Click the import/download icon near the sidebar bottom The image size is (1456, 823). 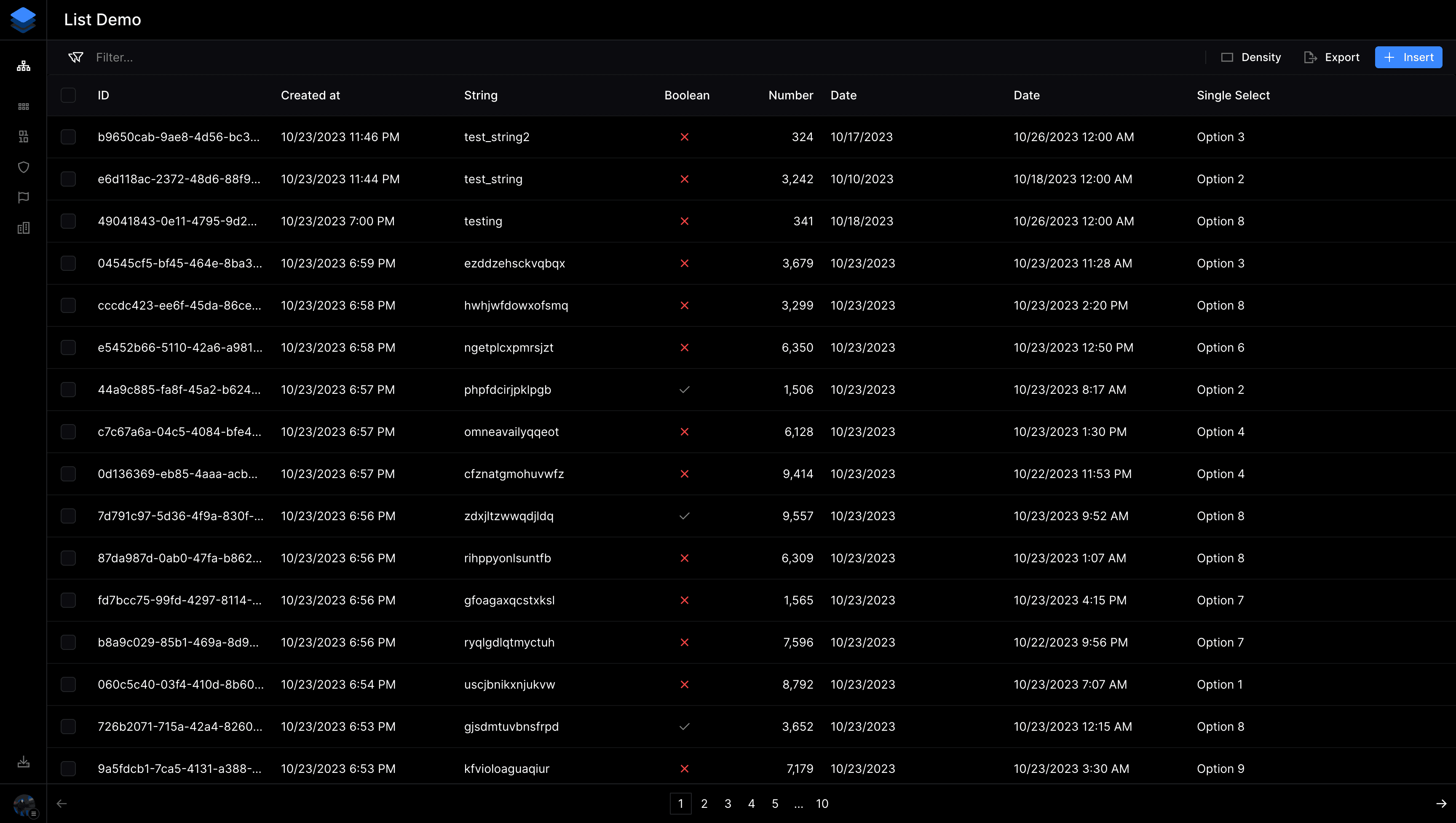(23, 762)
